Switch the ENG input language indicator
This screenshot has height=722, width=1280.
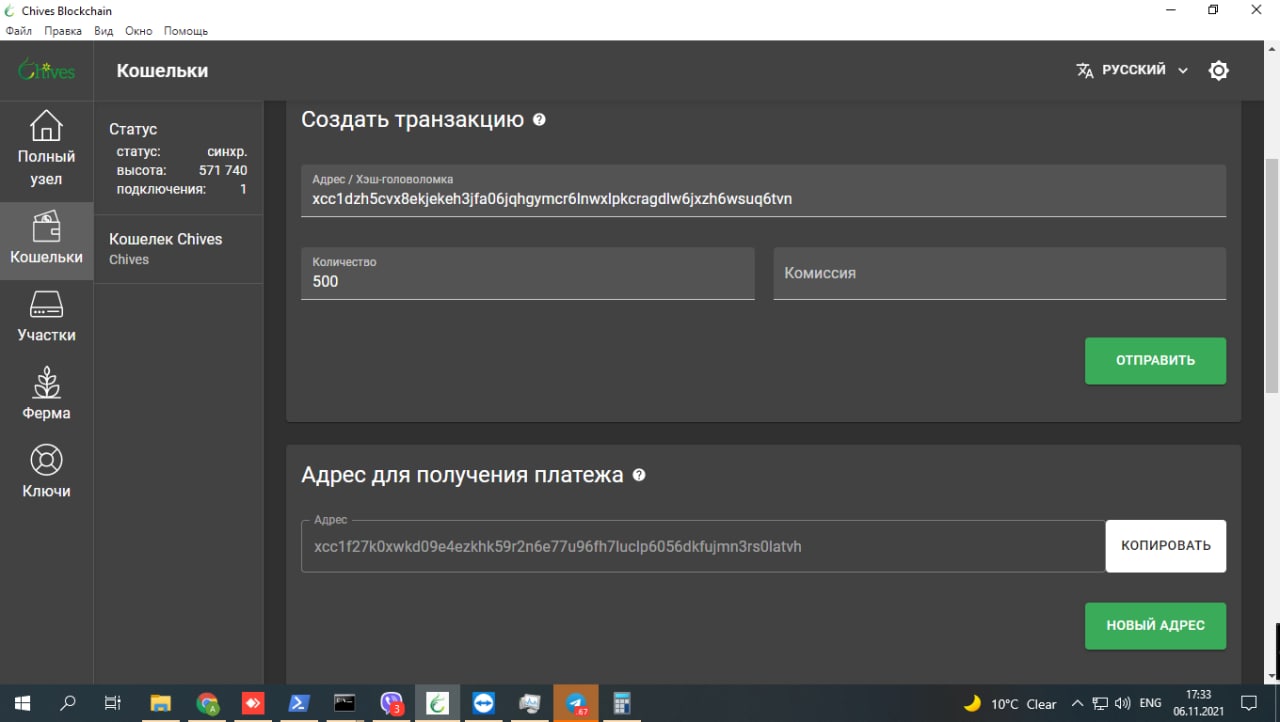1150,703
